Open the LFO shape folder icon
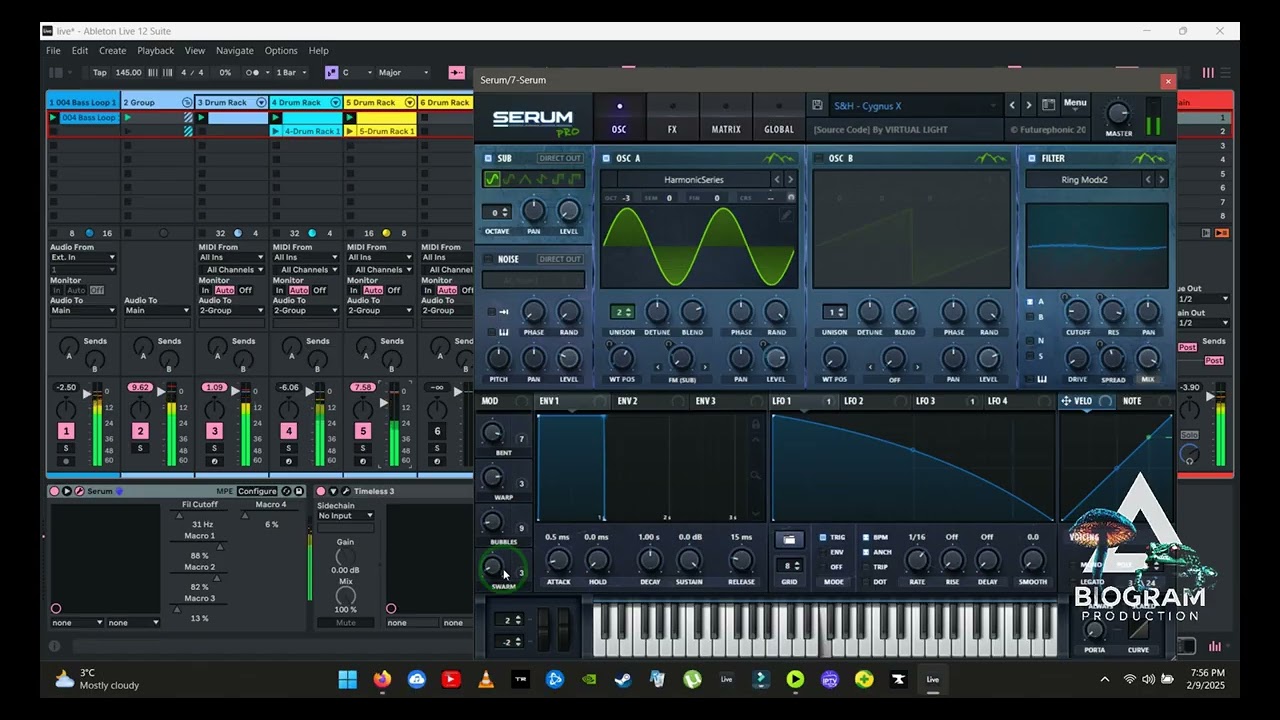1280x720 pixels. click(x=789, y=540)
